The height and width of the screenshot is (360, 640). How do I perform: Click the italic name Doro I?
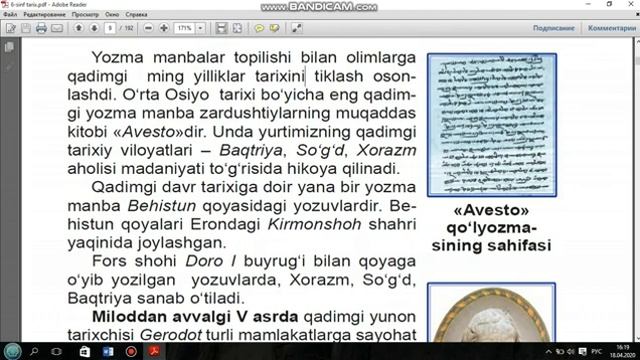click(211, 261)
